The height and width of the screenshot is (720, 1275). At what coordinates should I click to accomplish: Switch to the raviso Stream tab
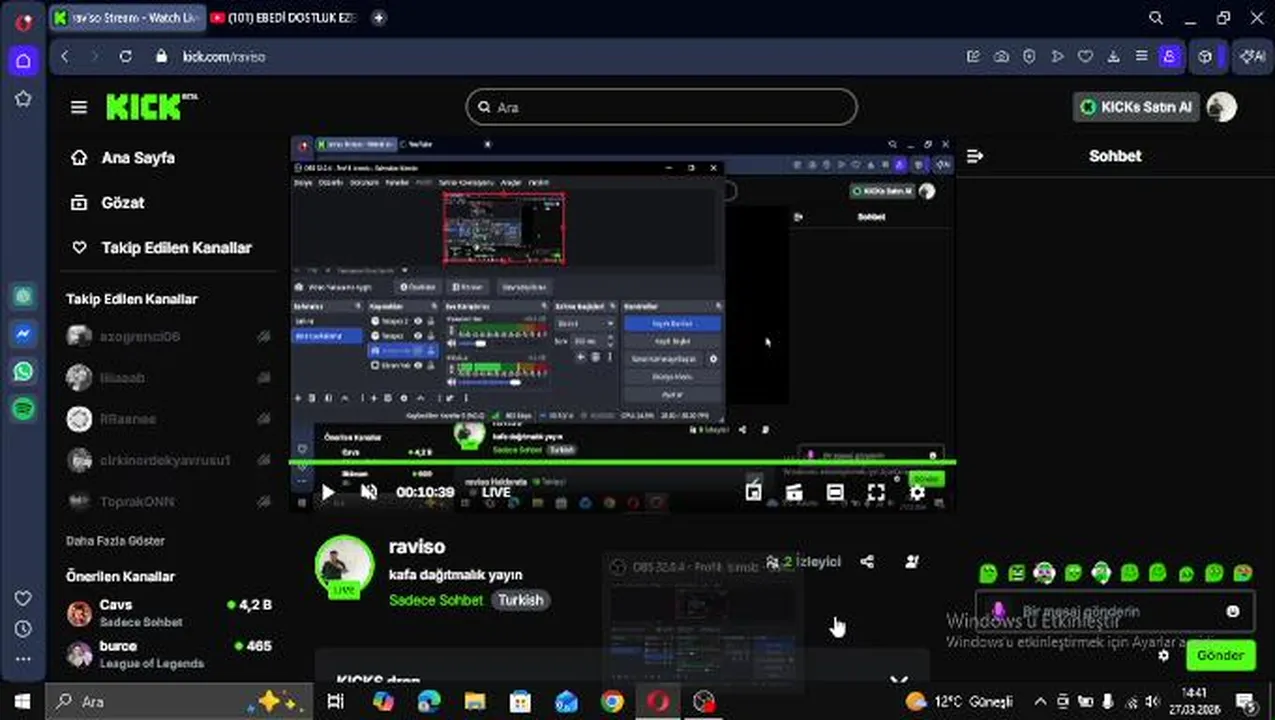click(x=126, y=18)
